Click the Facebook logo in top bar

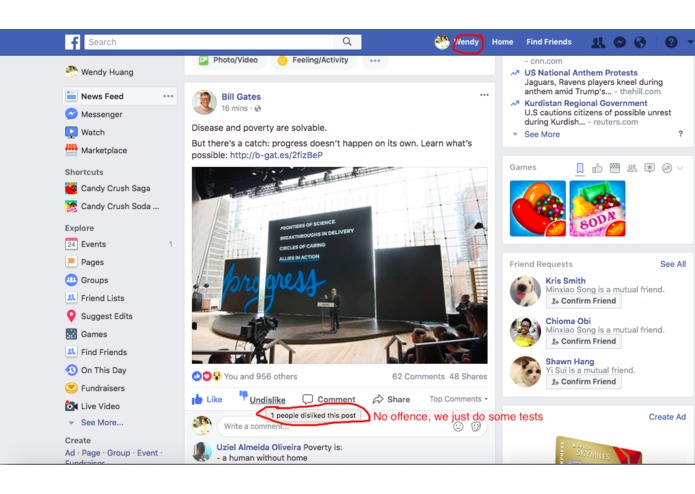(73, 42)
